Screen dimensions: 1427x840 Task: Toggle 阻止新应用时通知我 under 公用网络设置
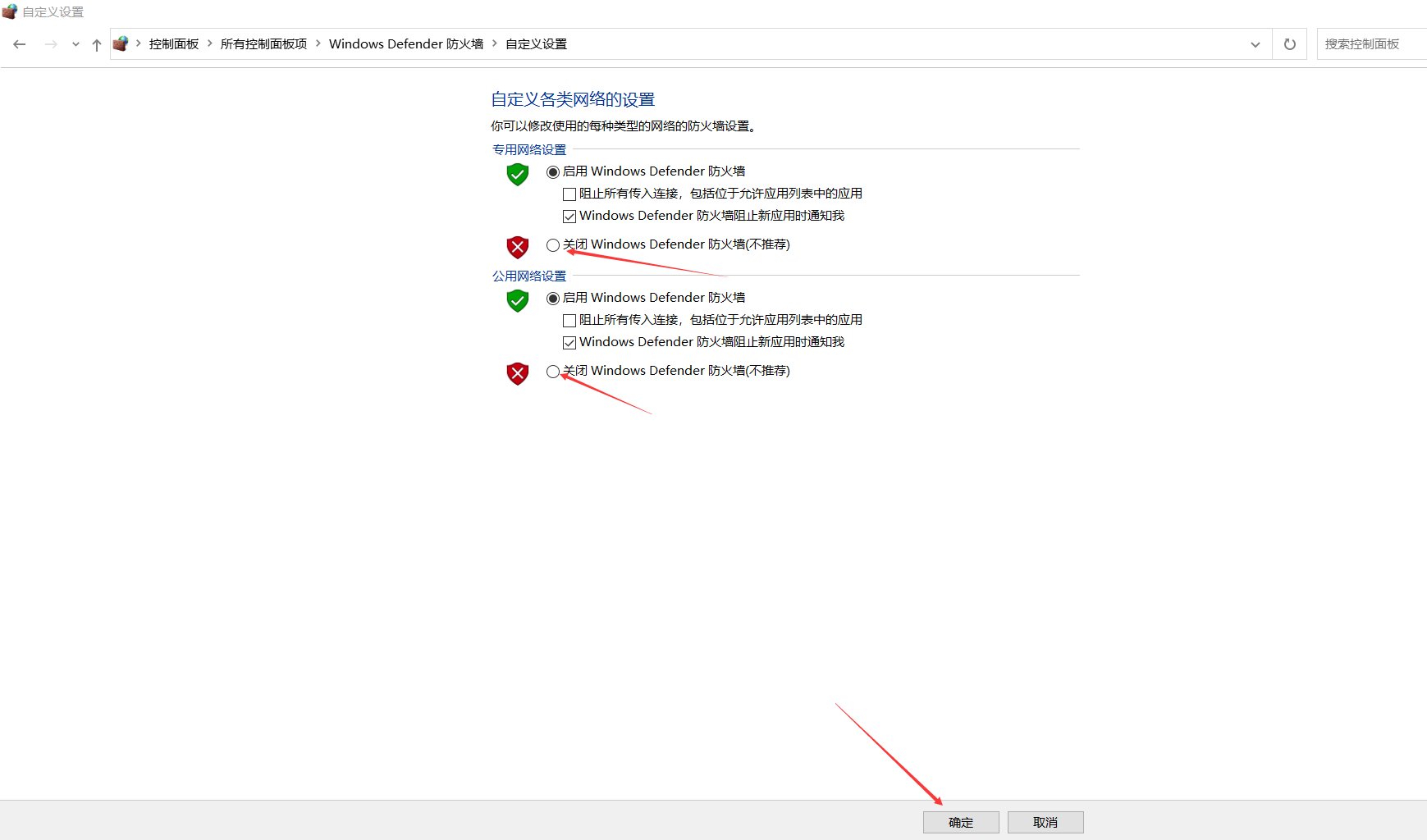click(x=569, y=343)
